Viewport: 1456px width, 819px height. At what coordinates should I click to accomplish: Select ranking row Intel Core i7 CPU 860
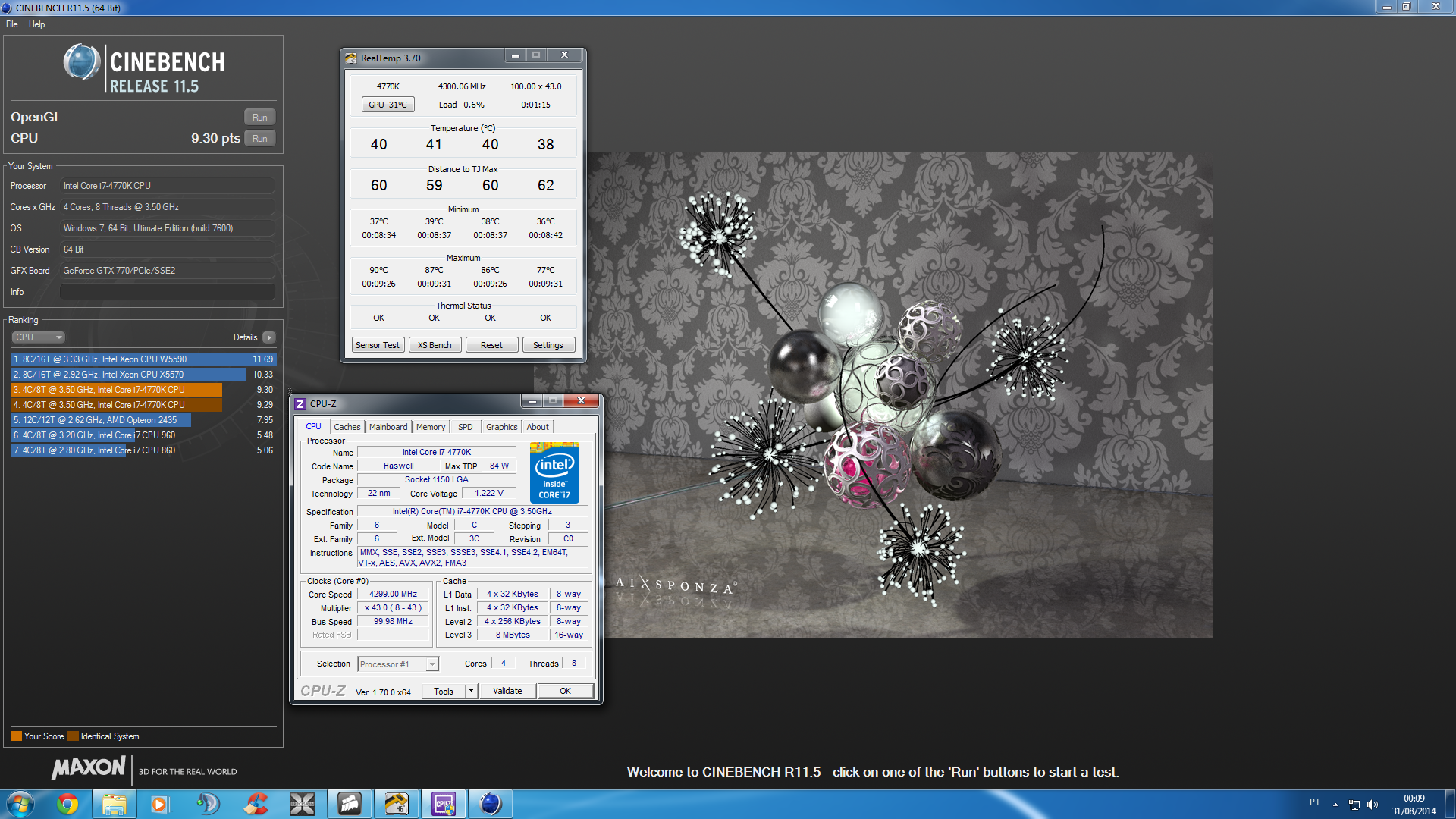pyautogui.click(x=143, y=450)
